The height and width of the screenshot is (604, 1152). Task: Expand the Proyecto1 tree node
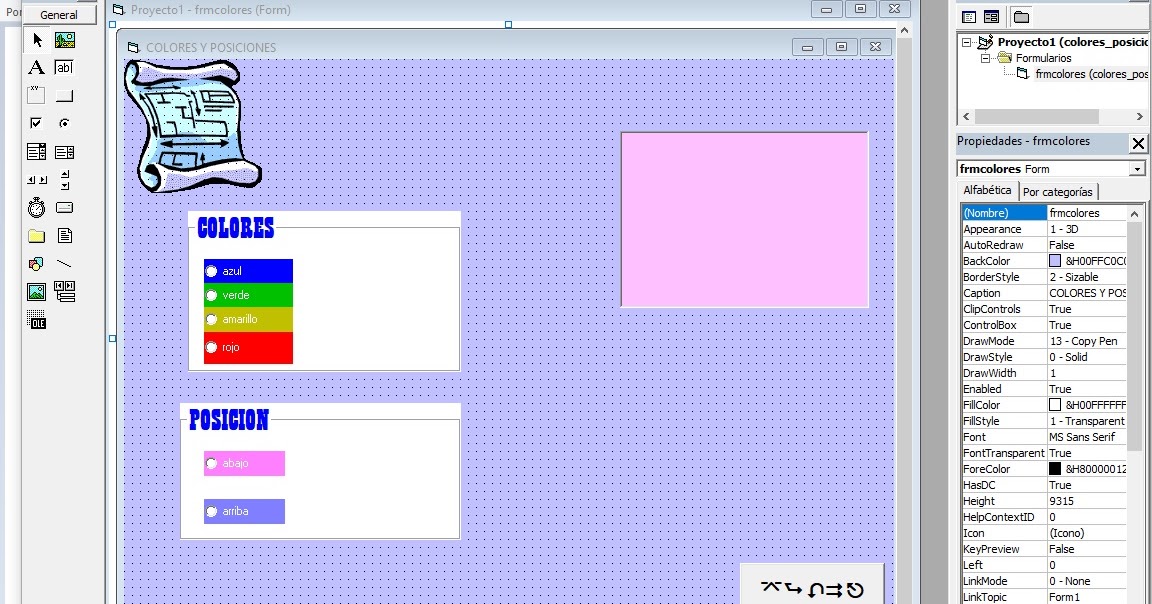(x=966, y=41)
